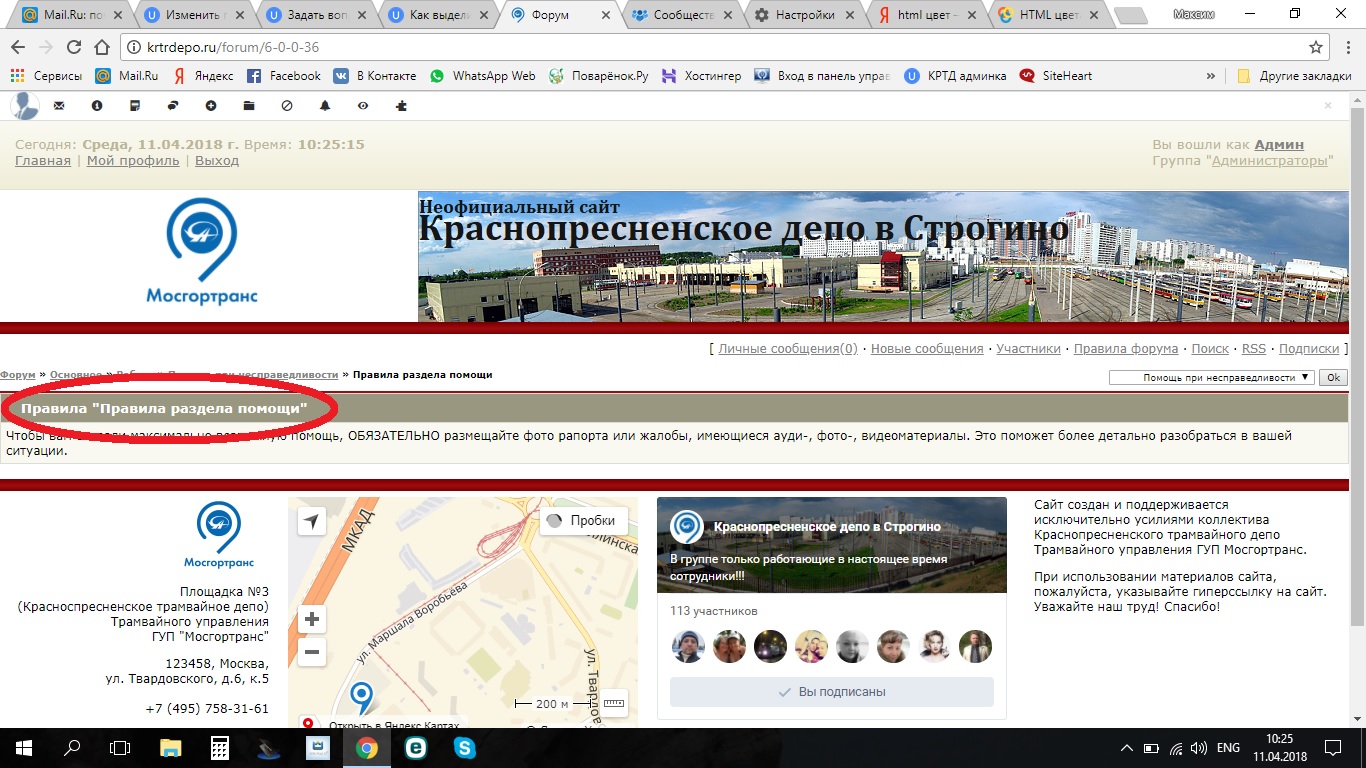Screen dimensions: 1366x768
Task: Open Другие закладки bookmarks folder
Action: coord(1295,76)
